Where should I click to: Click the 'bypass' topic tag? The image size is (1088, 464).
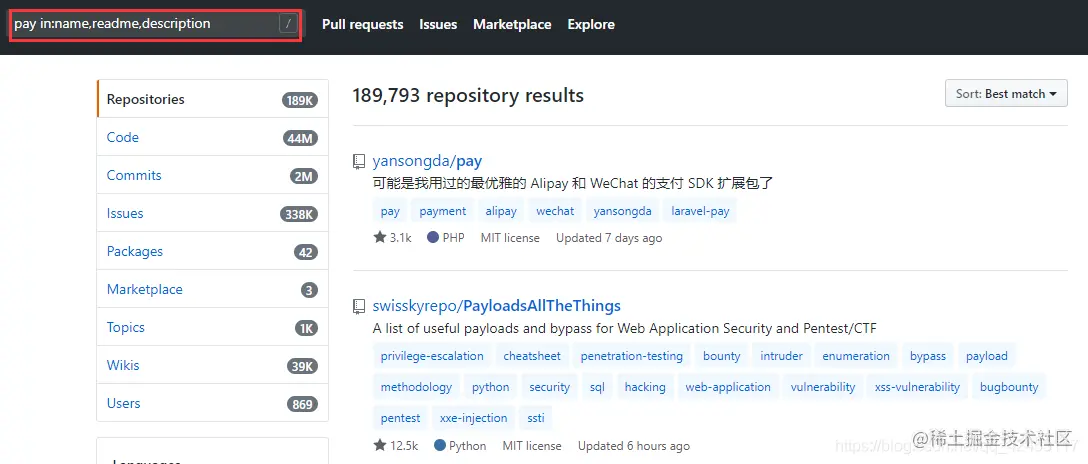click(x=928, y=356)
